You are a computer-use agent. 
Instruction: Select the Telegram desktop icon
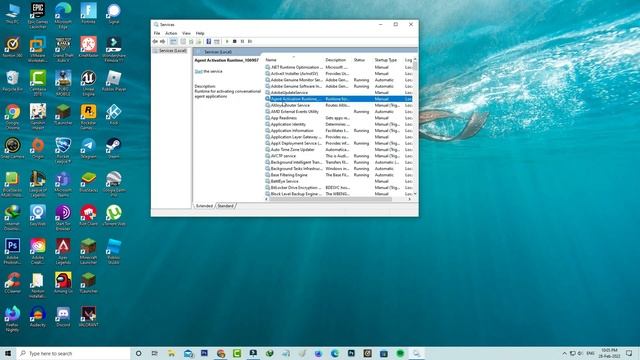click(88, 148)
